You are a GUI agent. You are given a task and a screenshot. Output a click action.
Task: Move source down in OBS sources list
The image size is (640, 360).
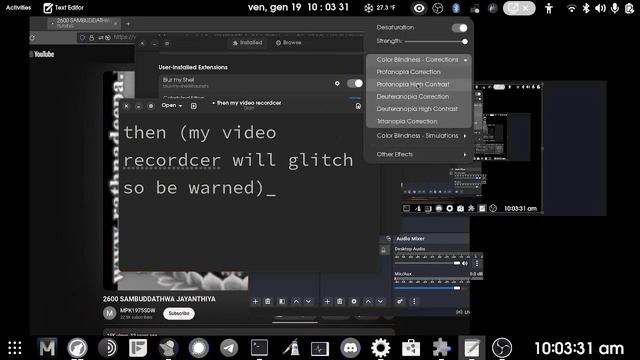point(380,301)
